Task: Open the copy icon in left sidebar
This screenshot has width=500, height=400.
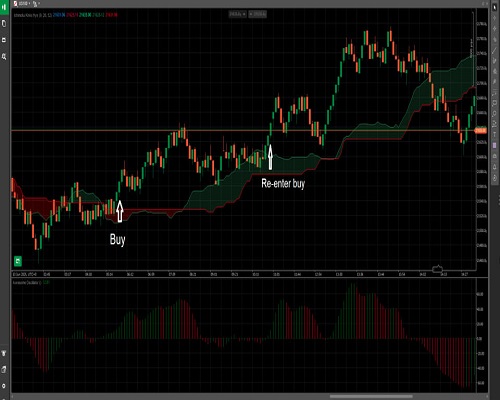Action: tap(4, 23)
